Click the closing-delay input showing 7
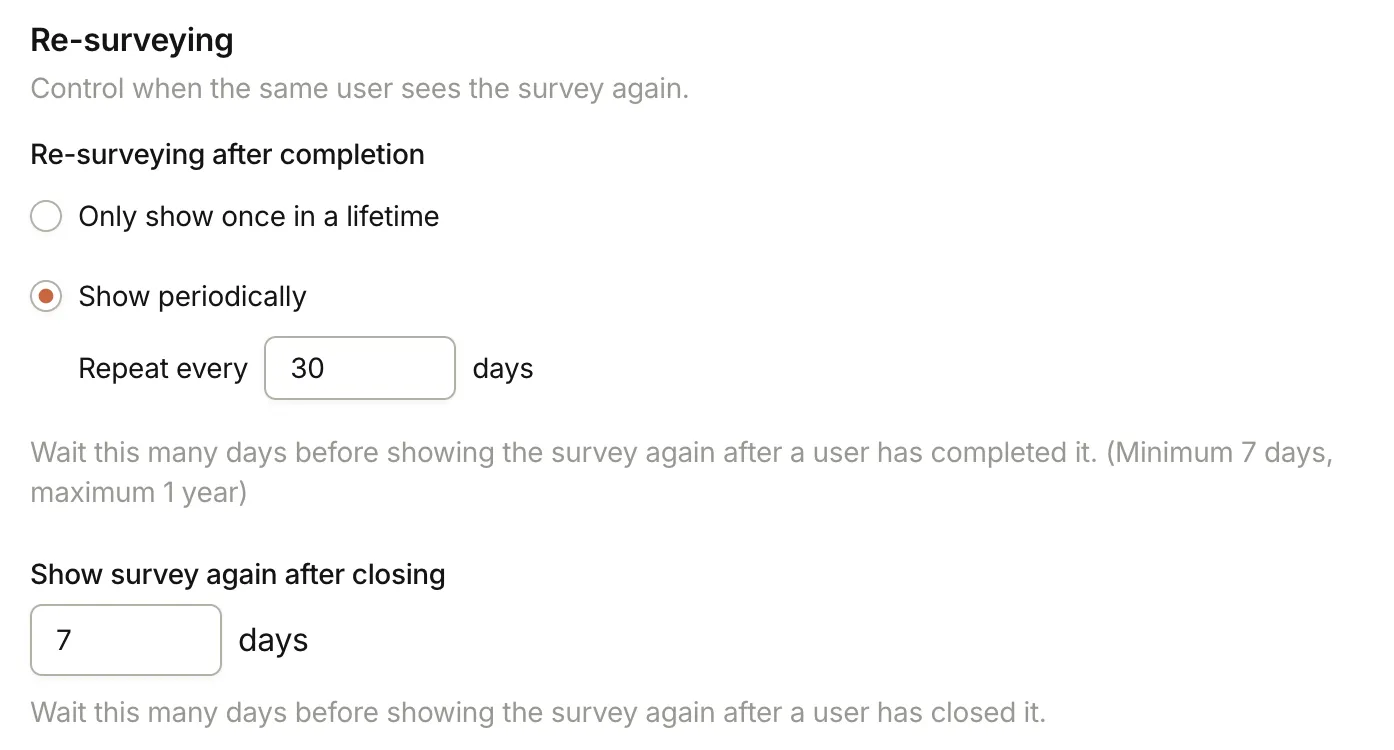The width and height of the screenshot is (1394, 750). coord(125,640)
